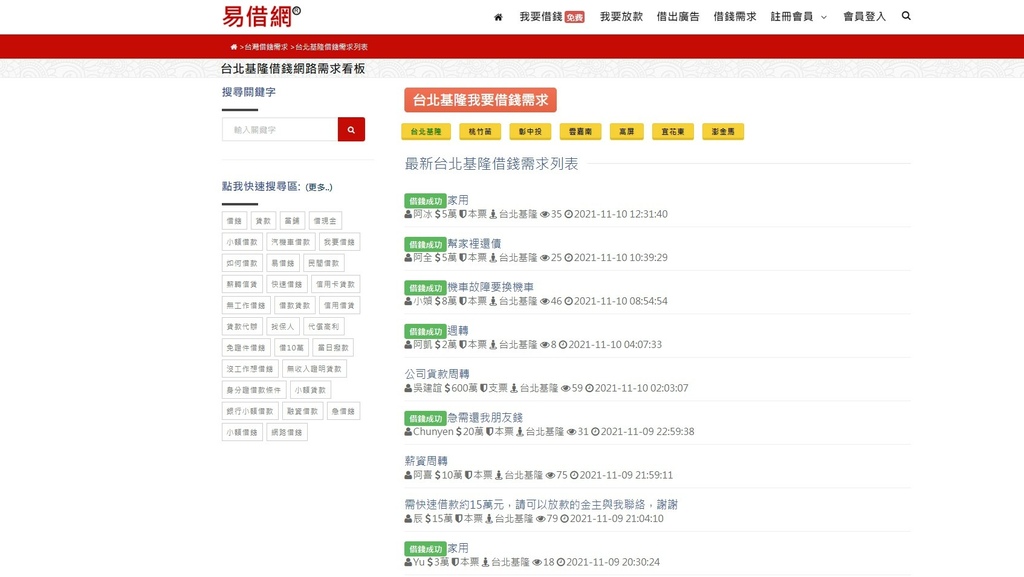Select the 台北基隆 region tab

[426, 131]
